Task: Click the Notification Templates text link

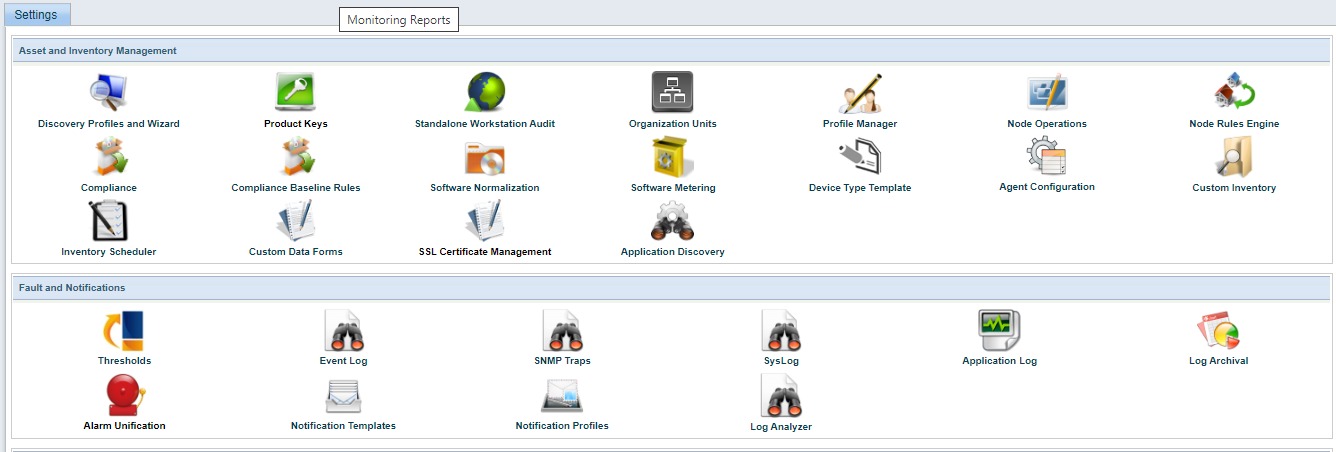Action: 343,426
